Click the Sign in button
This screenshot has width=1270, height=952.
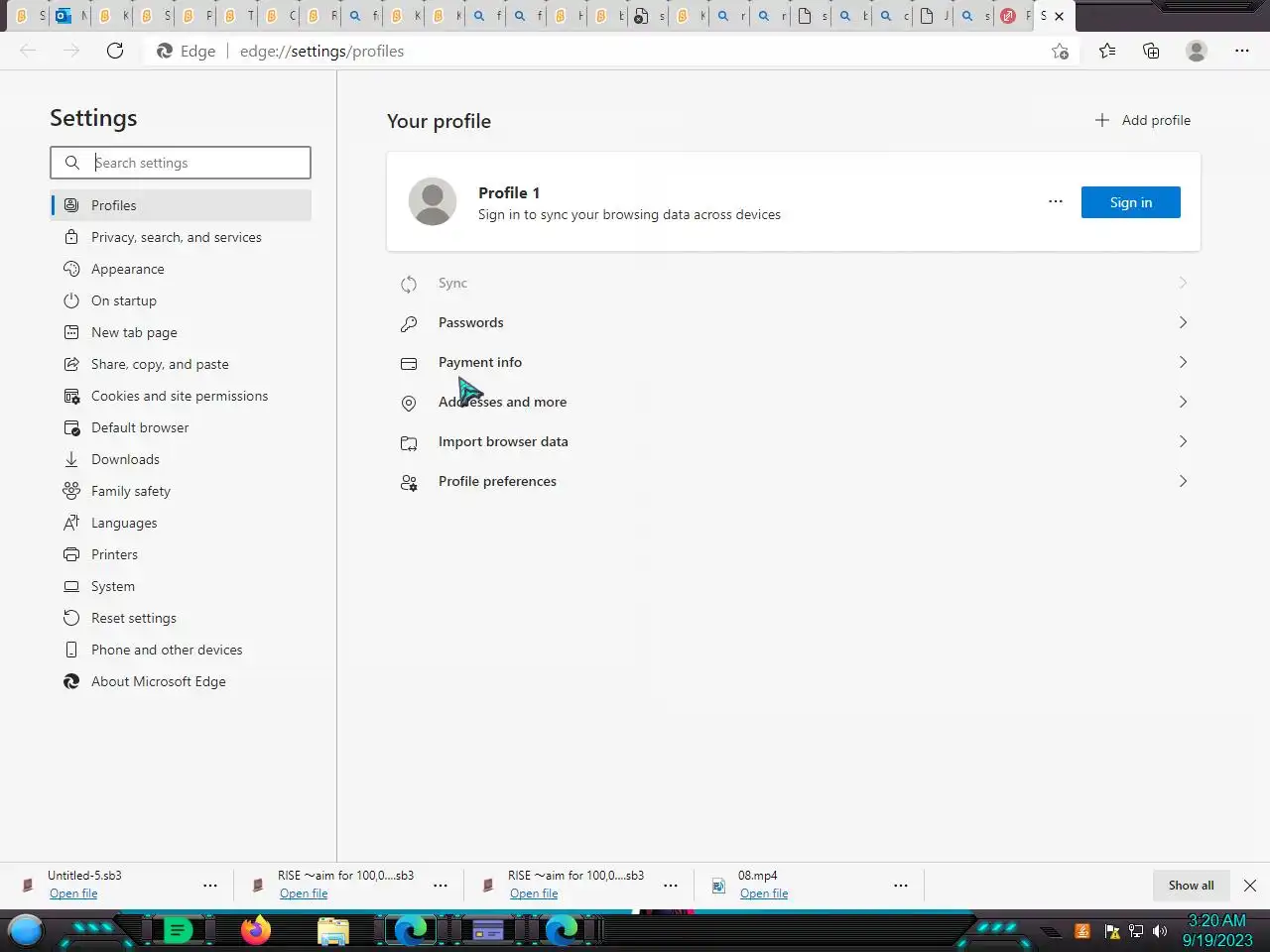(1131, 202)
